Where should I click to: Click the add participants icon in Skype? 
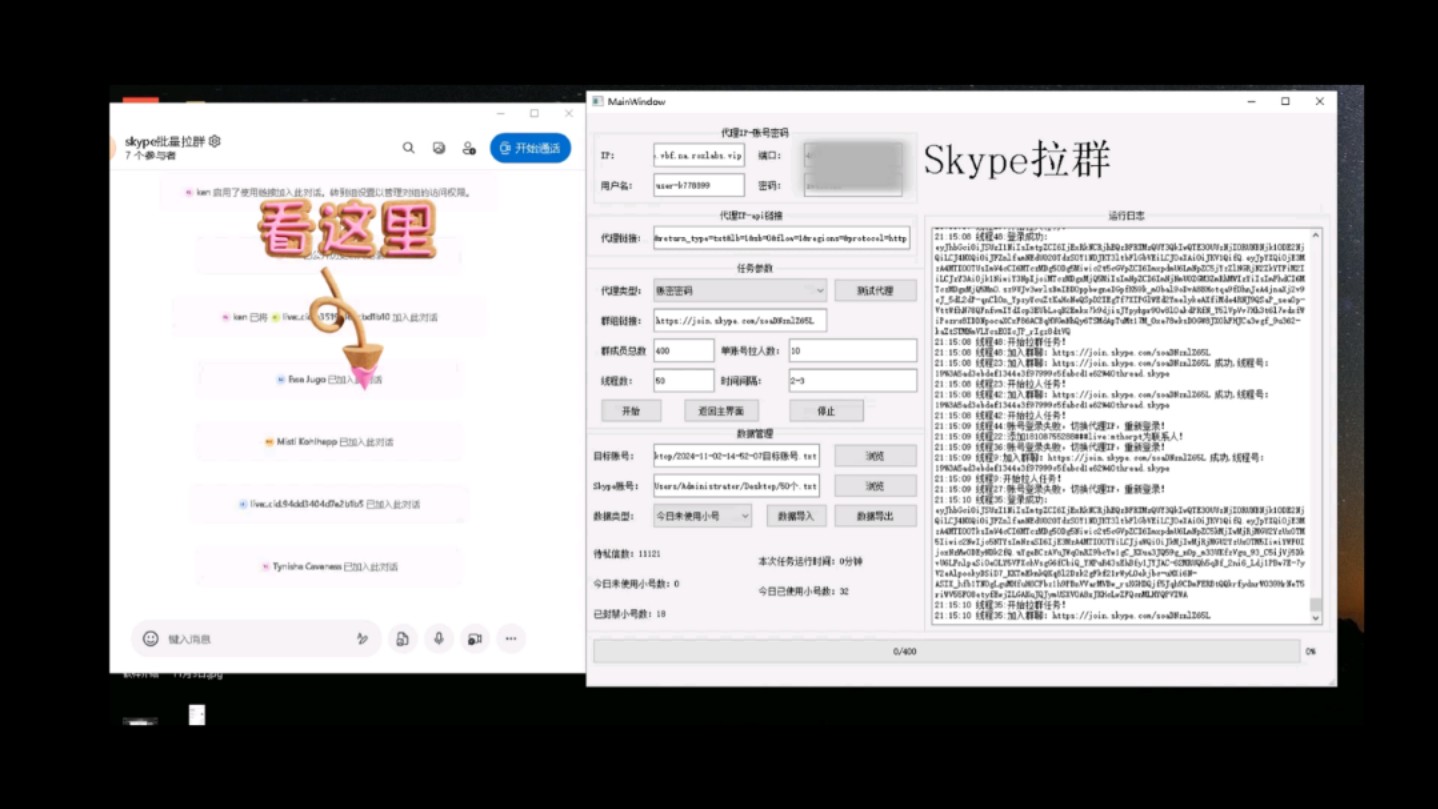pos(468,148)
